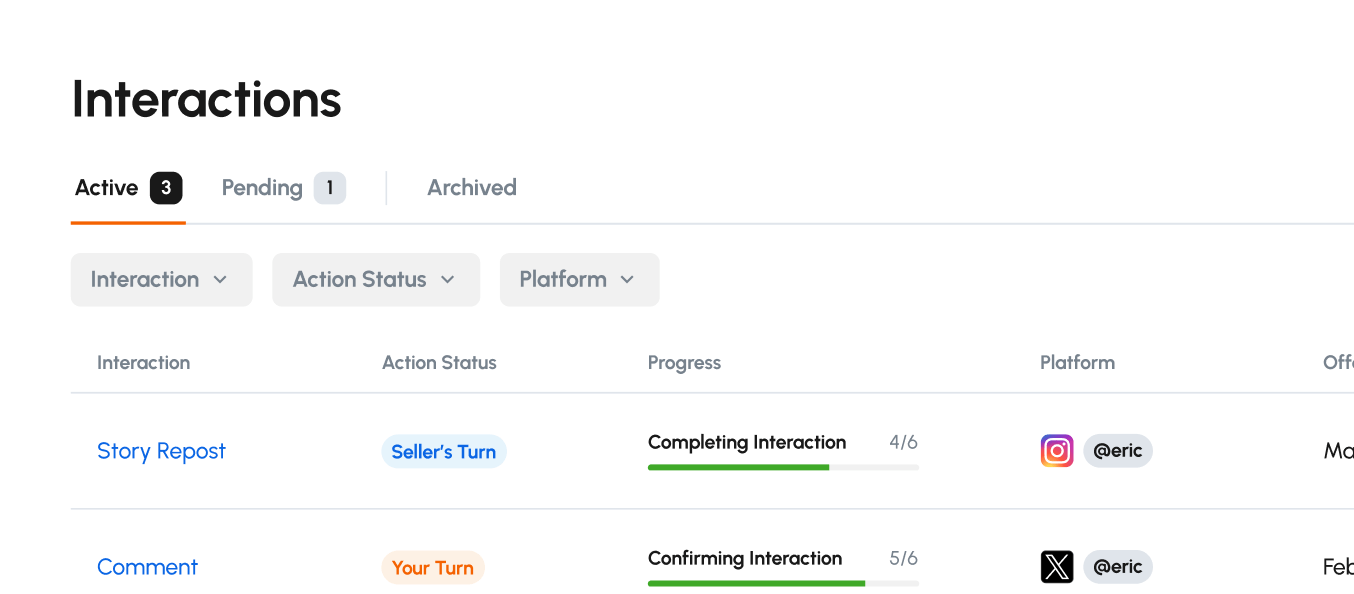The height and width of the screenshot is (594, 1354).
Task: Expand the Interaction filter dropdown
Action: point(161,280)
